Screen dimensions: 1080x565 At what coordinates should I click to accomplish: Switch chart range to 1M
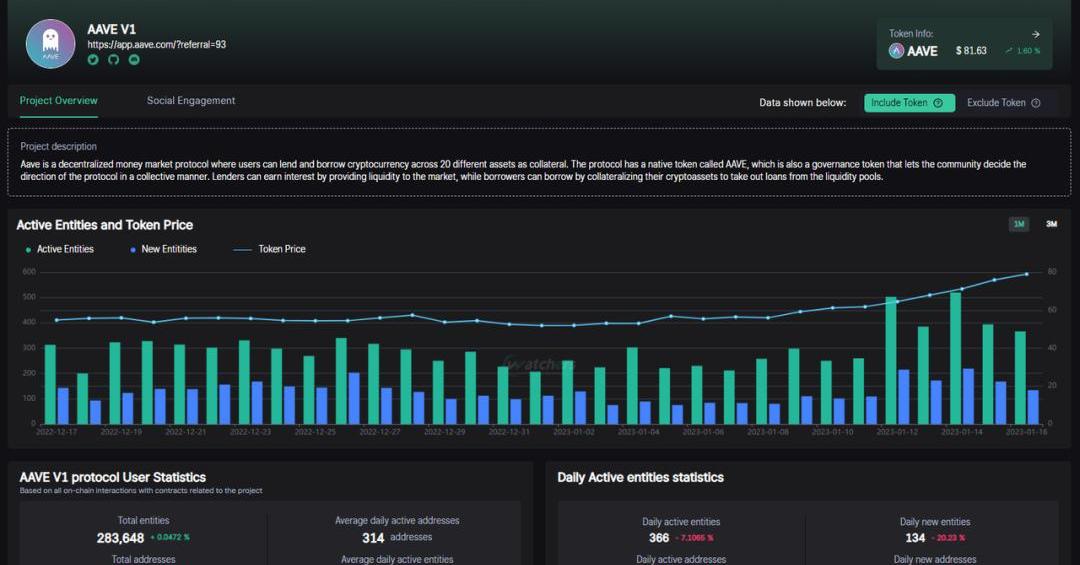tap(1019, 224)
